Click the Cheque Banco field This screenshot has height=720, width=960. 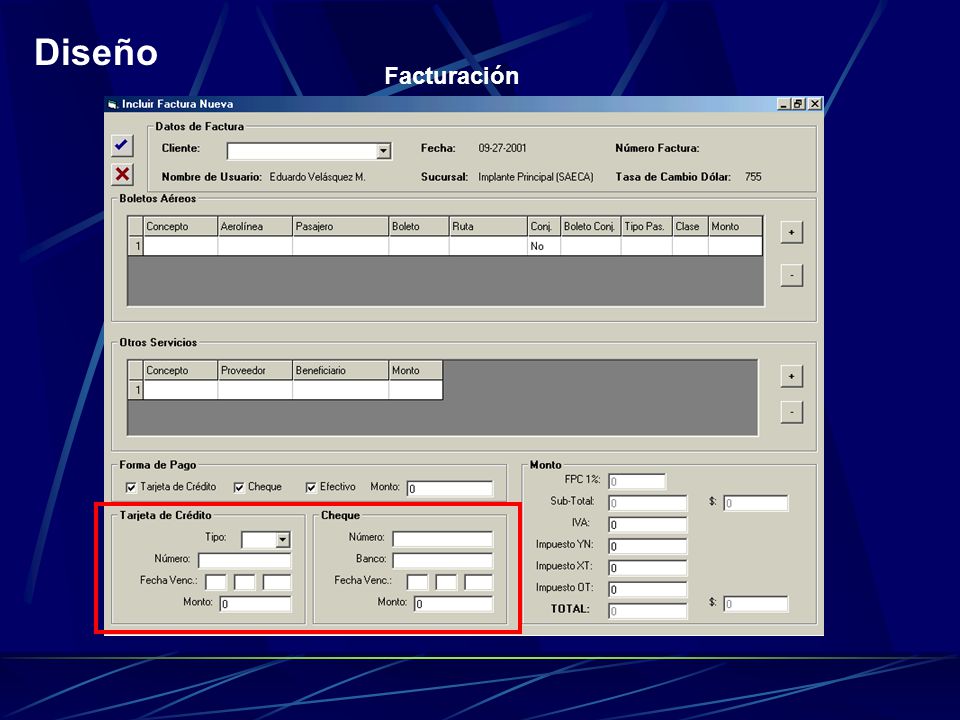tap(443, 561)
